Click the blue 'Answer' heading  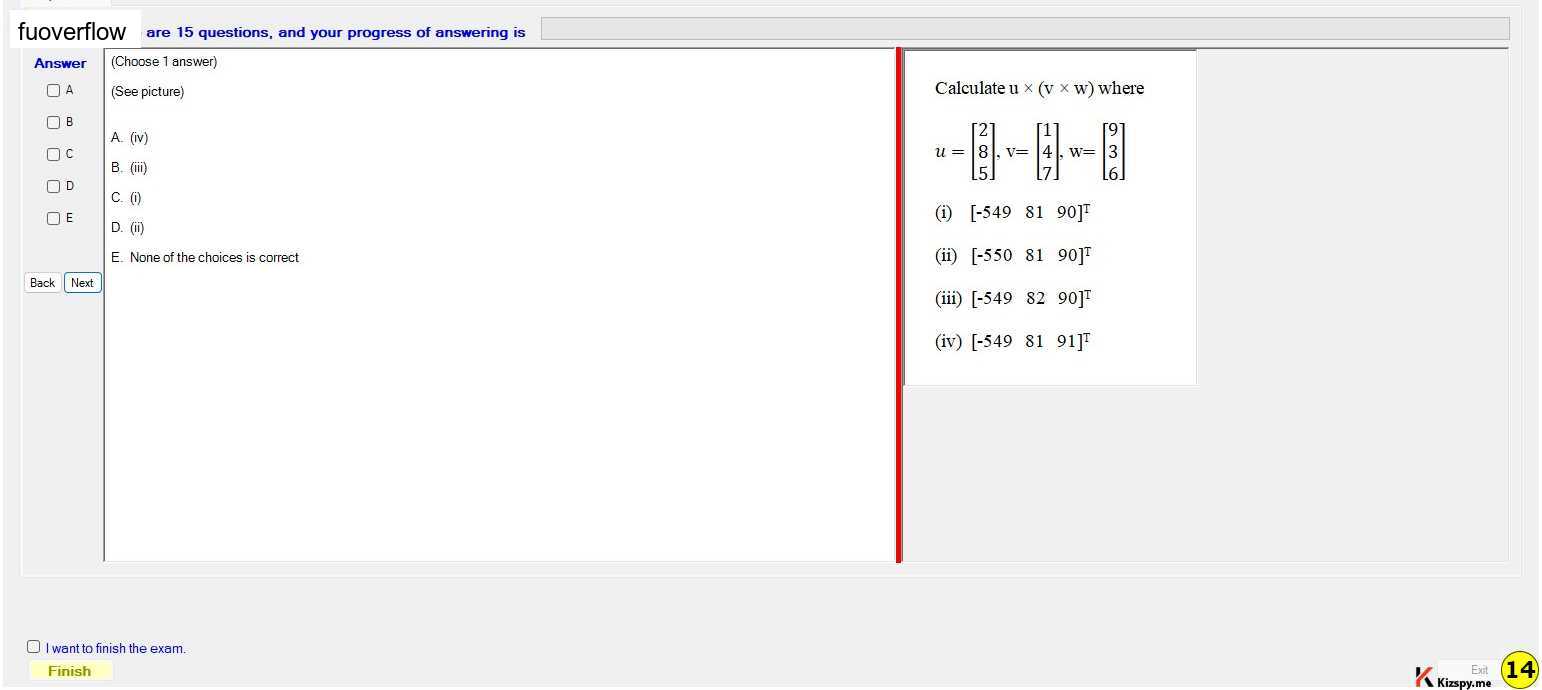coord(60,63)
